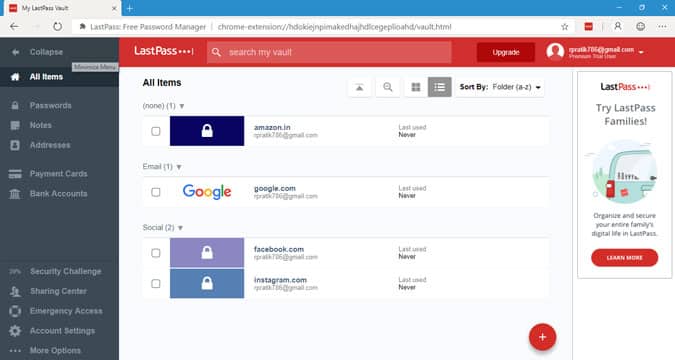Click the browser address bar URL
Image resolution: width=675 pixels, height=360 pixels.
(x=334, y=27)
